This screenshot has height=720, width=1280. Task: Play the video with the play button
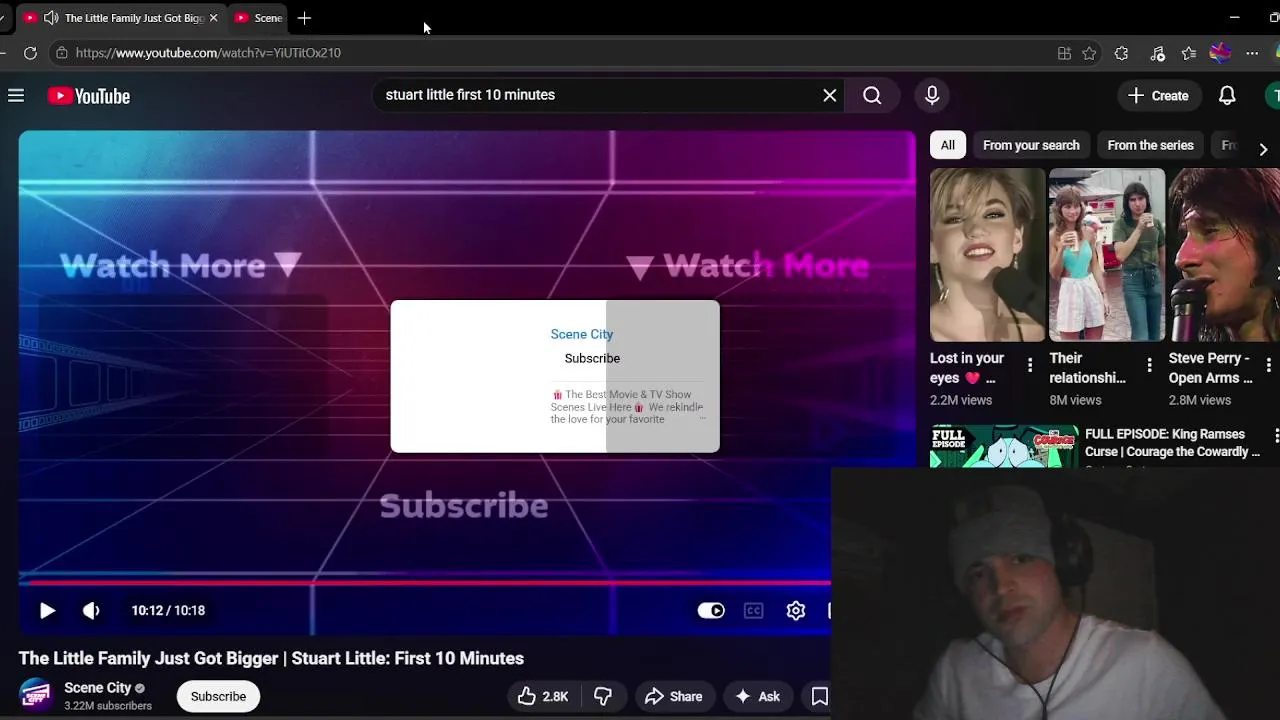coord(47,610)
